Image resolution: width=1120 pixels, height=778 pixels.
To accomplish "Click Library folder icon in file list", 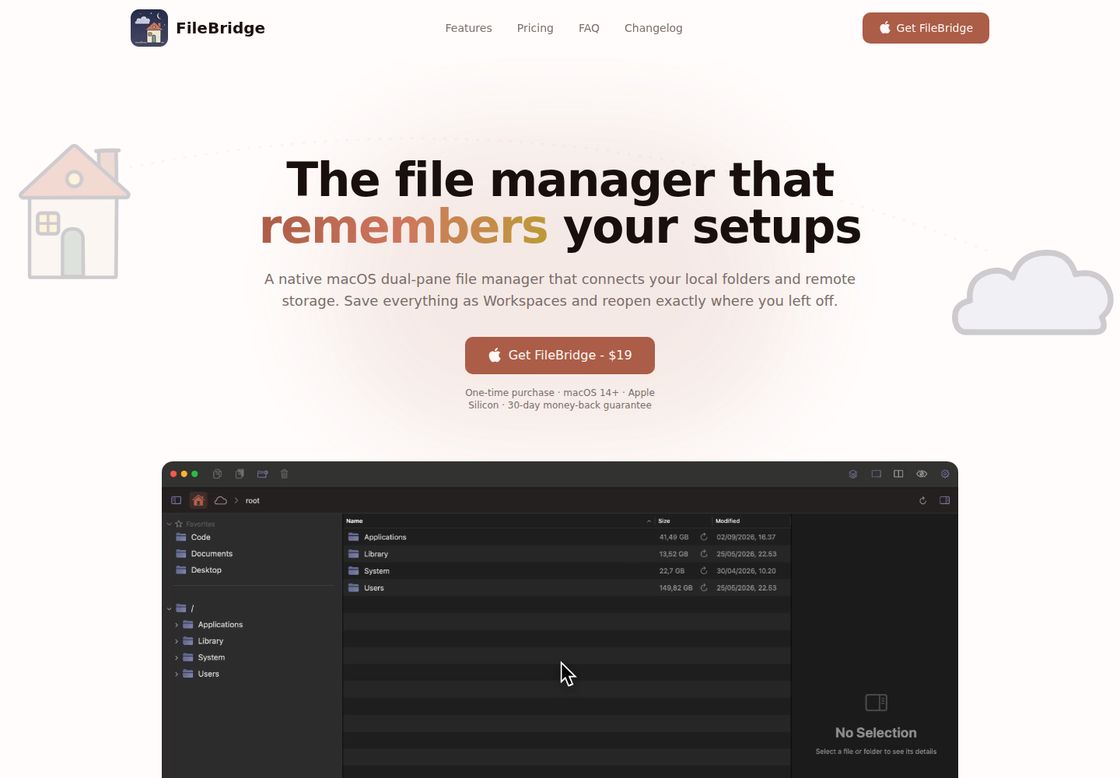I will click(353, 554).
